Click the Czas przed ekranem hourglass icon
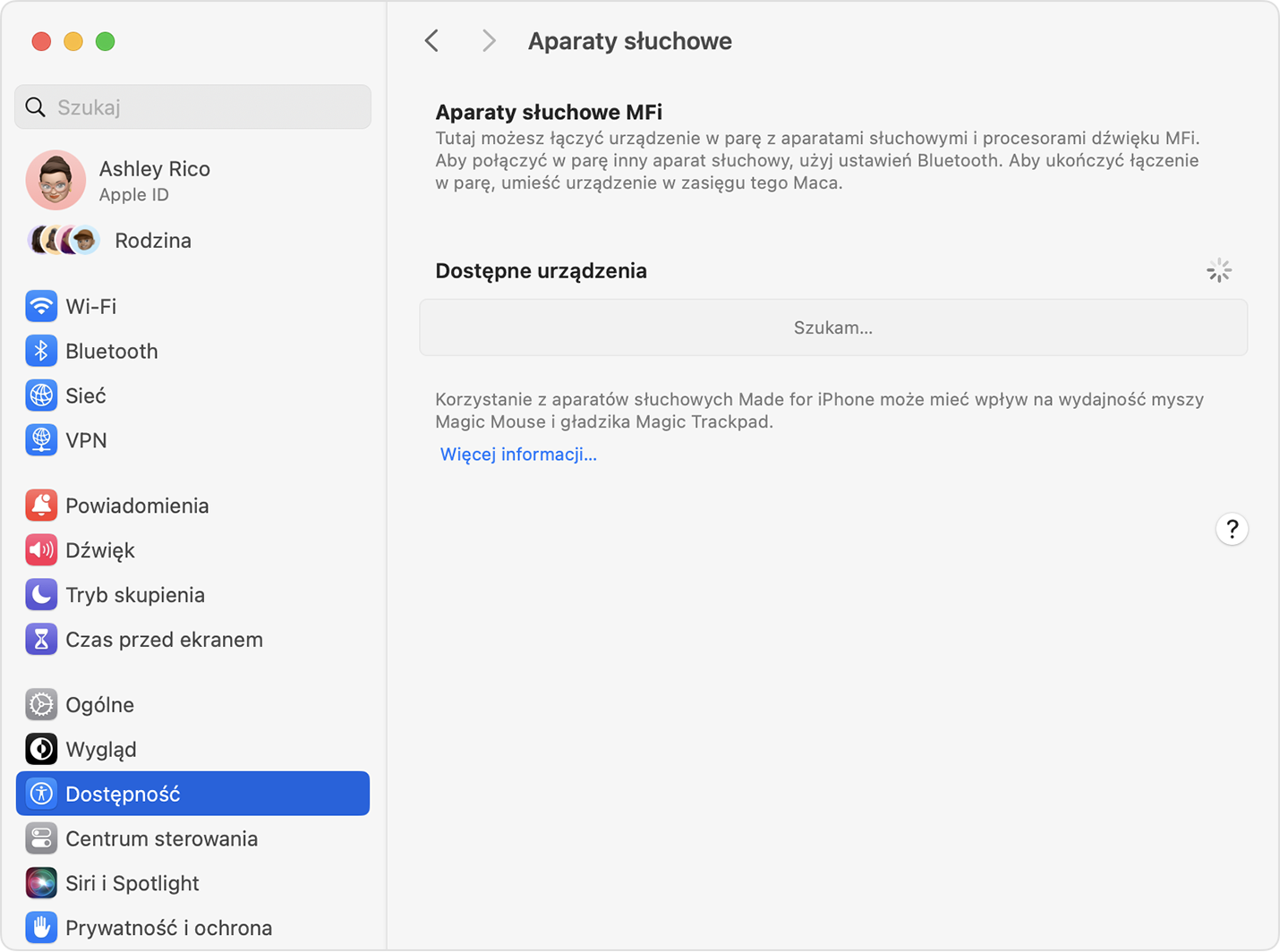Image resolution: width=1280 pixels, height=952 pixels. click(41, 640)
